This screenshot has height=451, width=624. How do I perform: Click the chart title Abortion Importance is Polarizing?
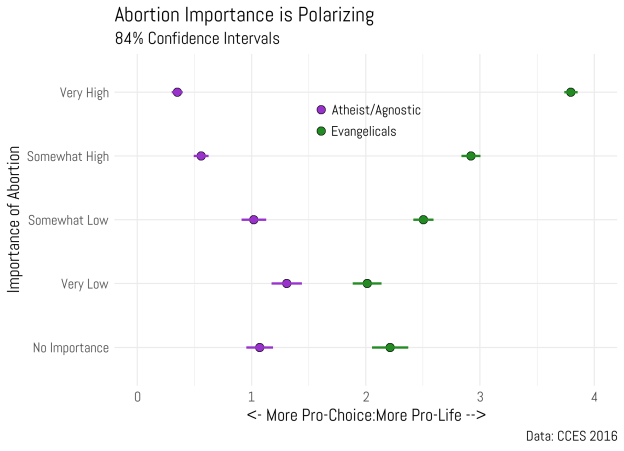tap(244, 15)
